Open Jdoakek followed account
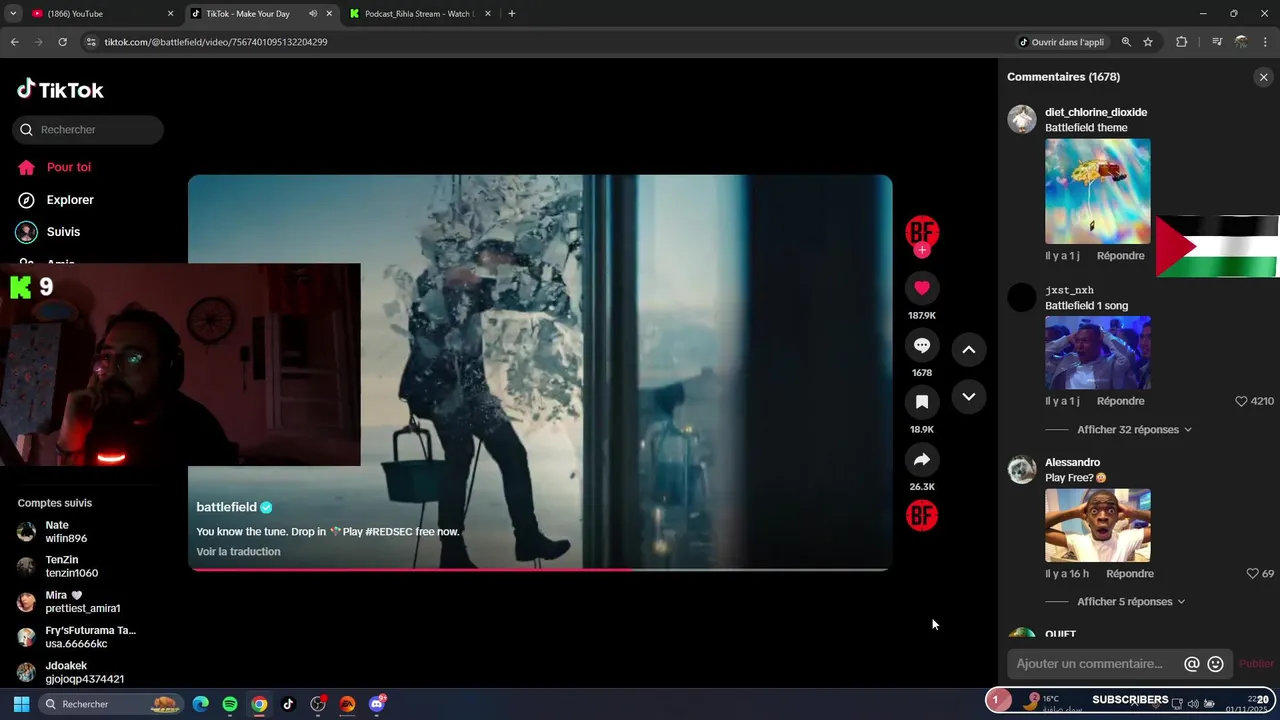1280x720 pixels. click(70, 672)
